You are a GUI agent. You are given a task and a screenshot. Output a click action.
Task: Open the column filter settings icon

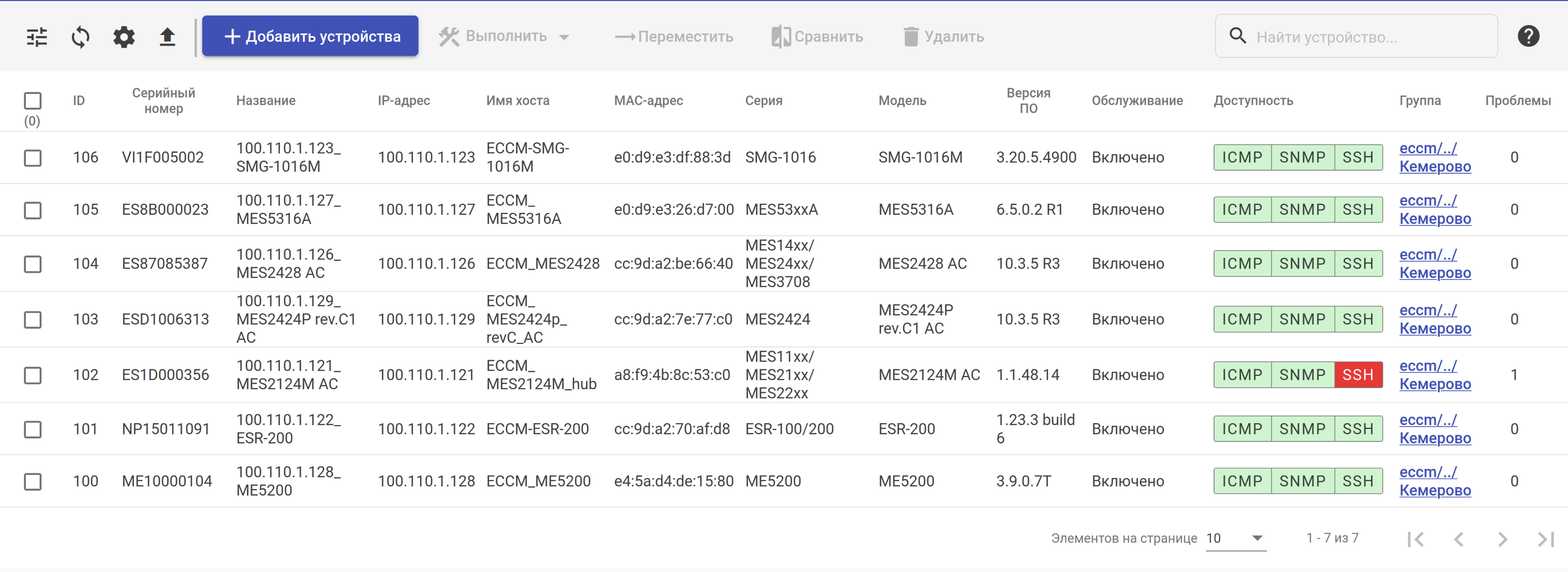[37, 37]
